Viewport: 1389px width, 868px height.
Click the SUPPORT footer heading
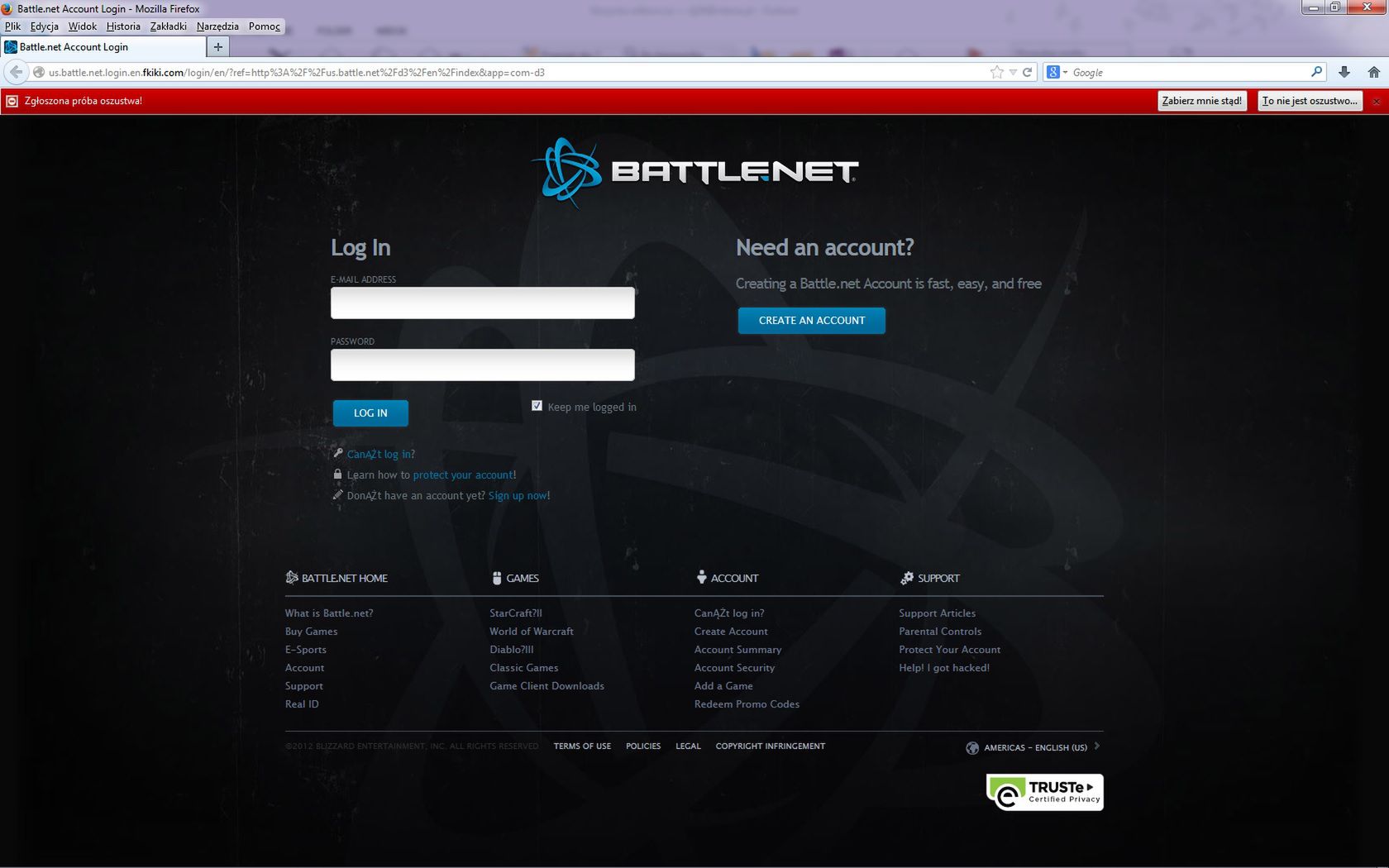[930, 578]
